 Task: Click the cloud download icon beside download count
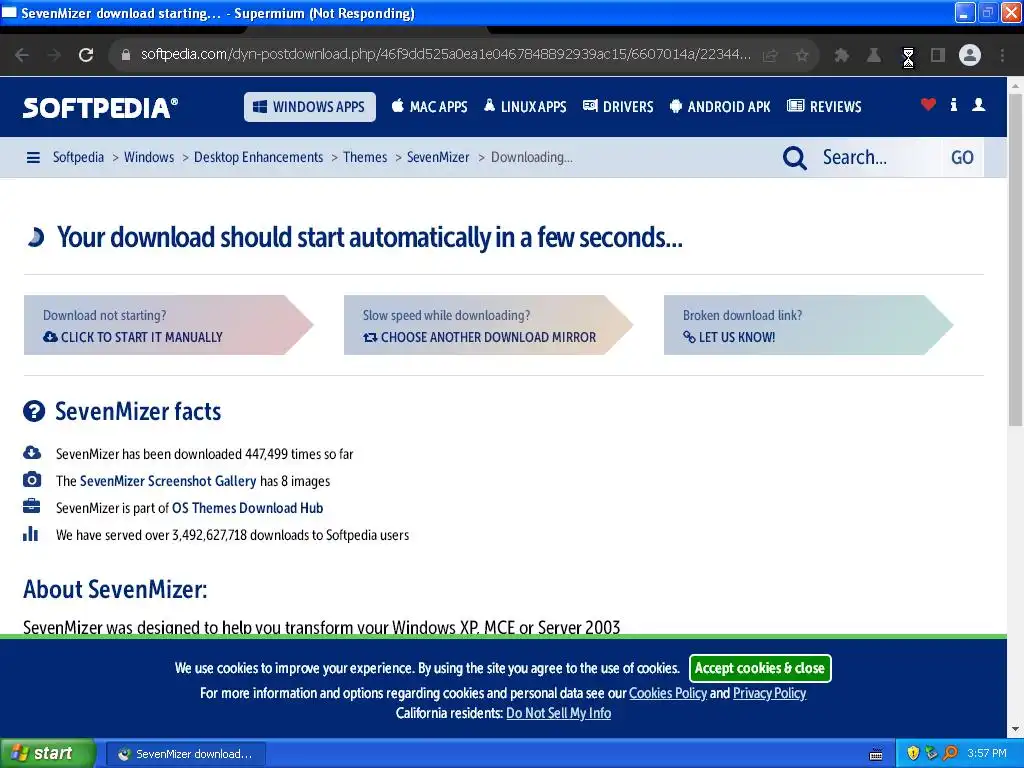[x=32, y=453]
